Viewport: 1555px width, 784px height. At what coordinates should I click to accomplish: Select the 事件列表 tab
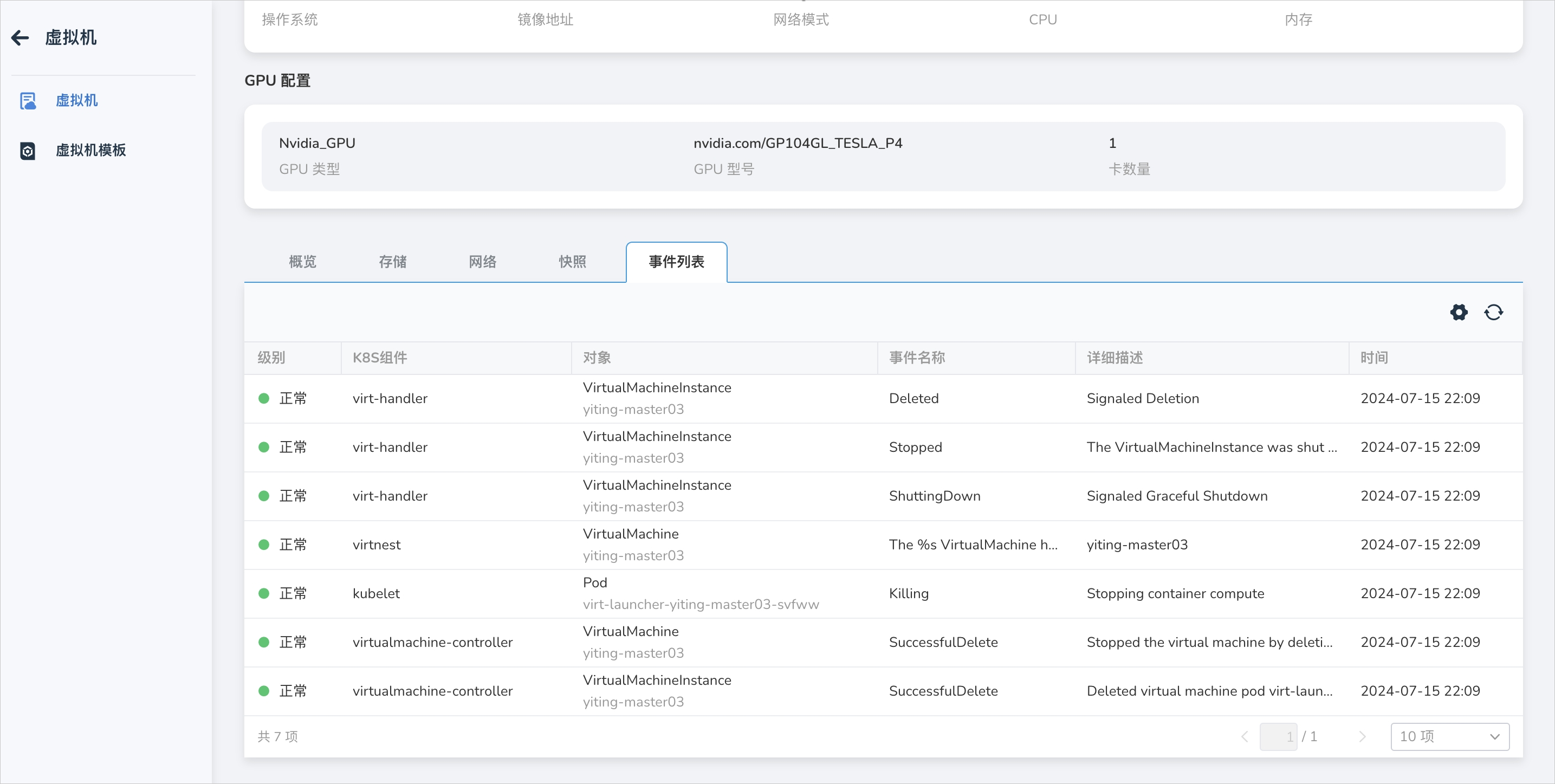(x=676, y=261)
